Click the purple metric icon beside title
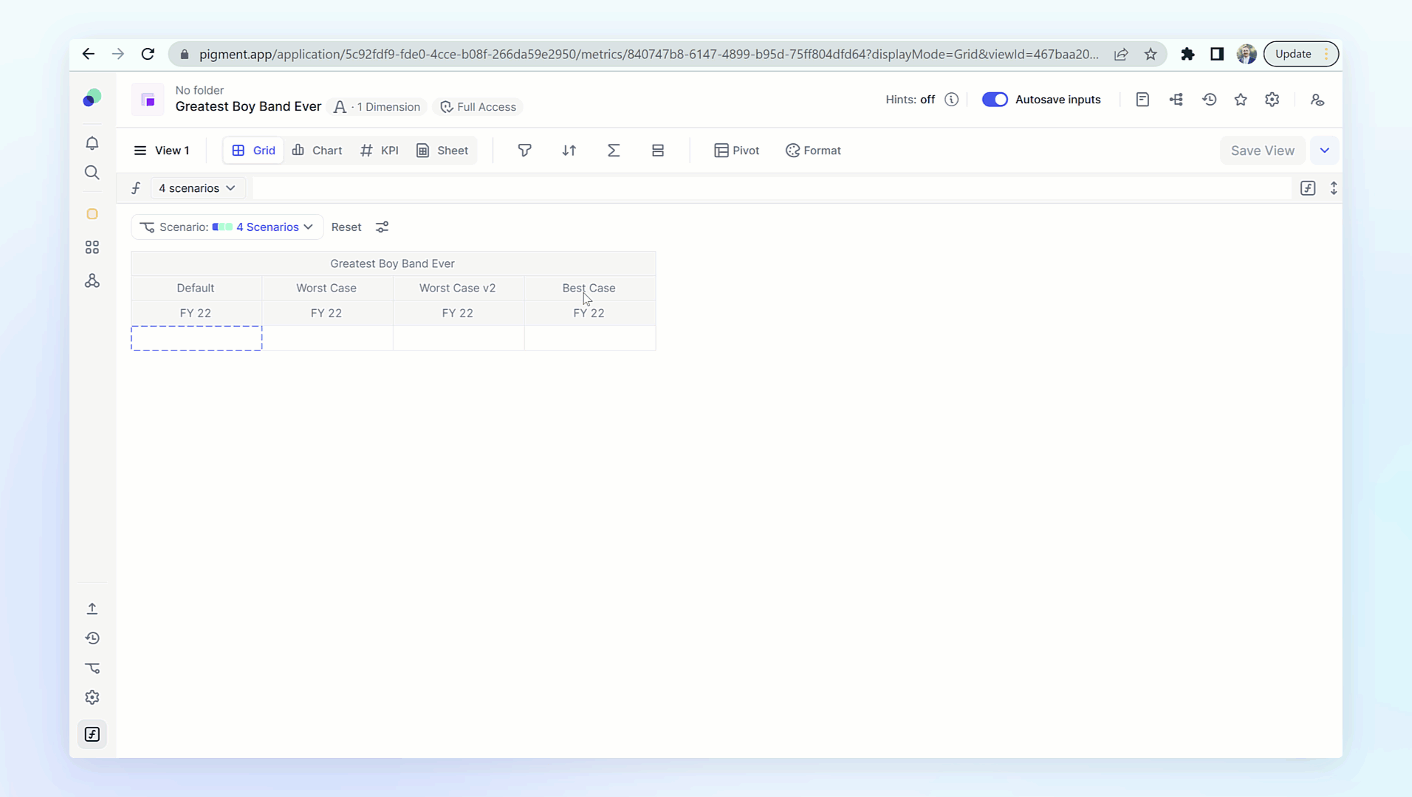This screenshot has height=797, width=1412. click(148, 100)
